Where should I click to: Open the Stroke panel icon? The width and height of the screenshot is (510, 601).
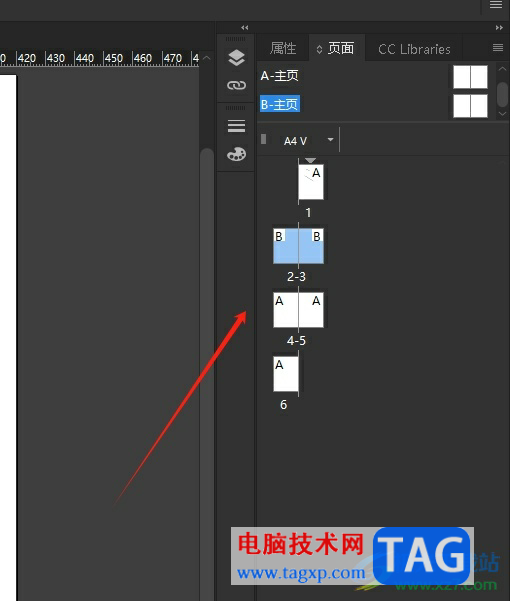click(236, 126)
